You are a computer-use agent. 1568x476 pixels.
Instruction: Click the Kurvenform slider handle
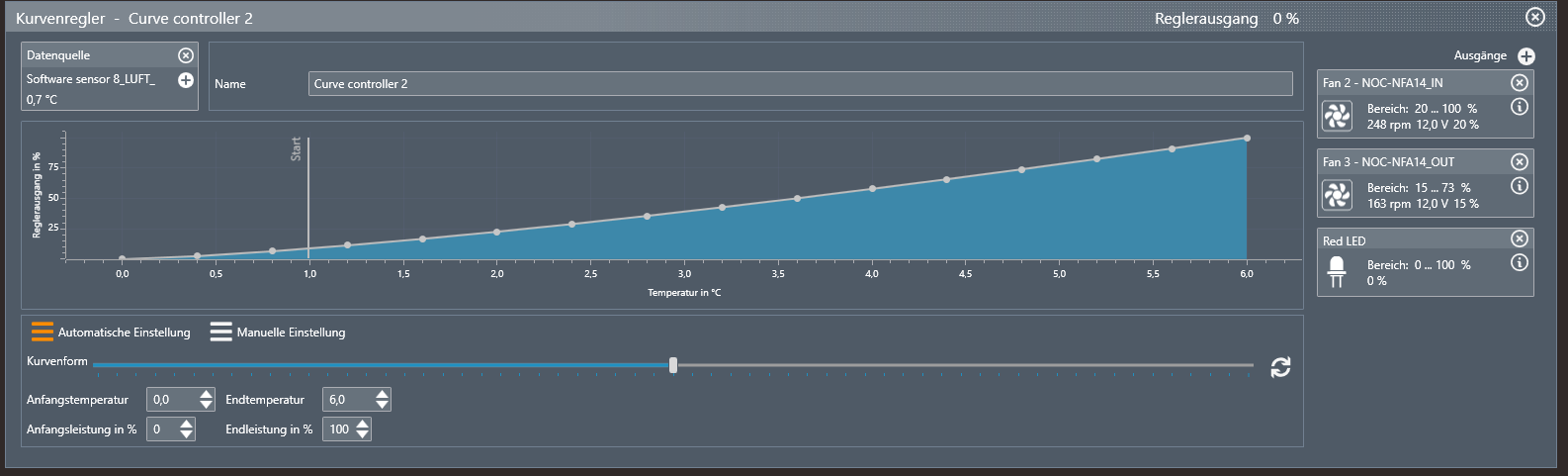click(x=673, y=365)
